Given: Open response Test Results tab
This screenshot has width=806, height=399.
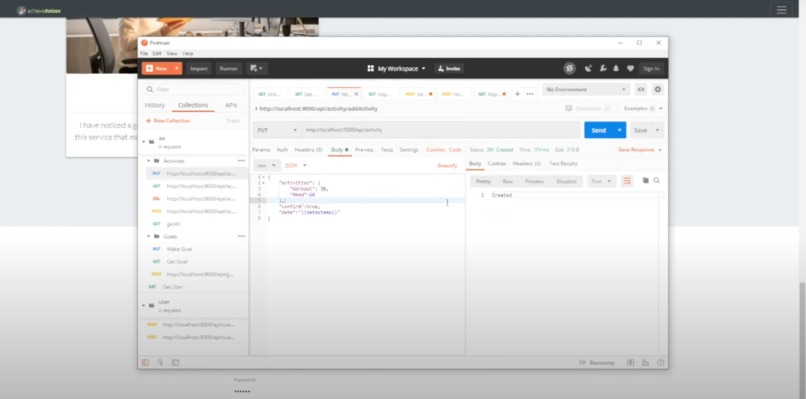Looking at the screenshot, I should pos(563,164).
